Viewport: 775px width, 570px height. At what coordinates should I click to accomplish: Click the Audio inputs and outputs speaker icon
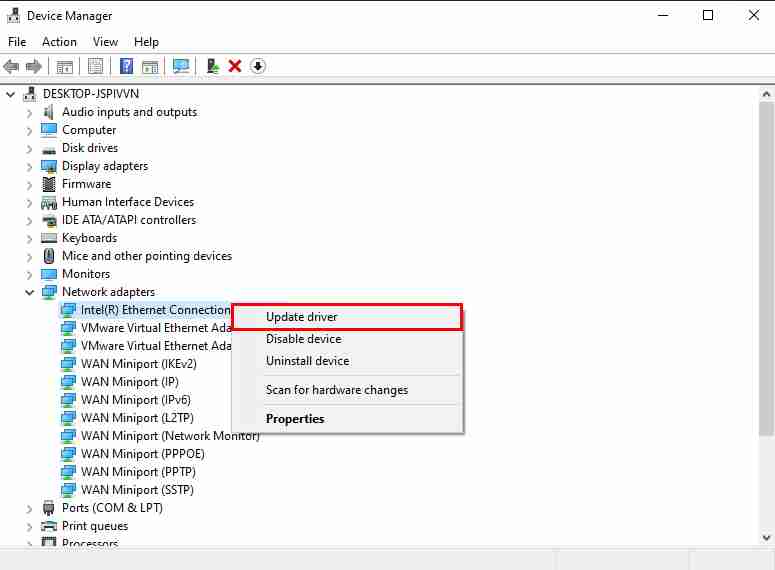(x=48, y=112)
